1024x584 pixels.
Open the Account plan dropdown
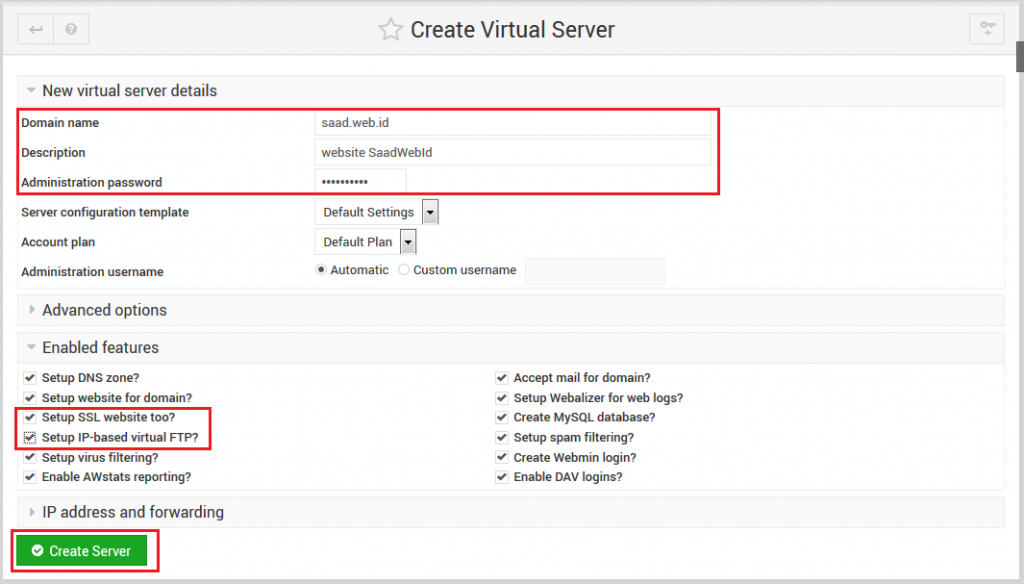pos(408,241)
